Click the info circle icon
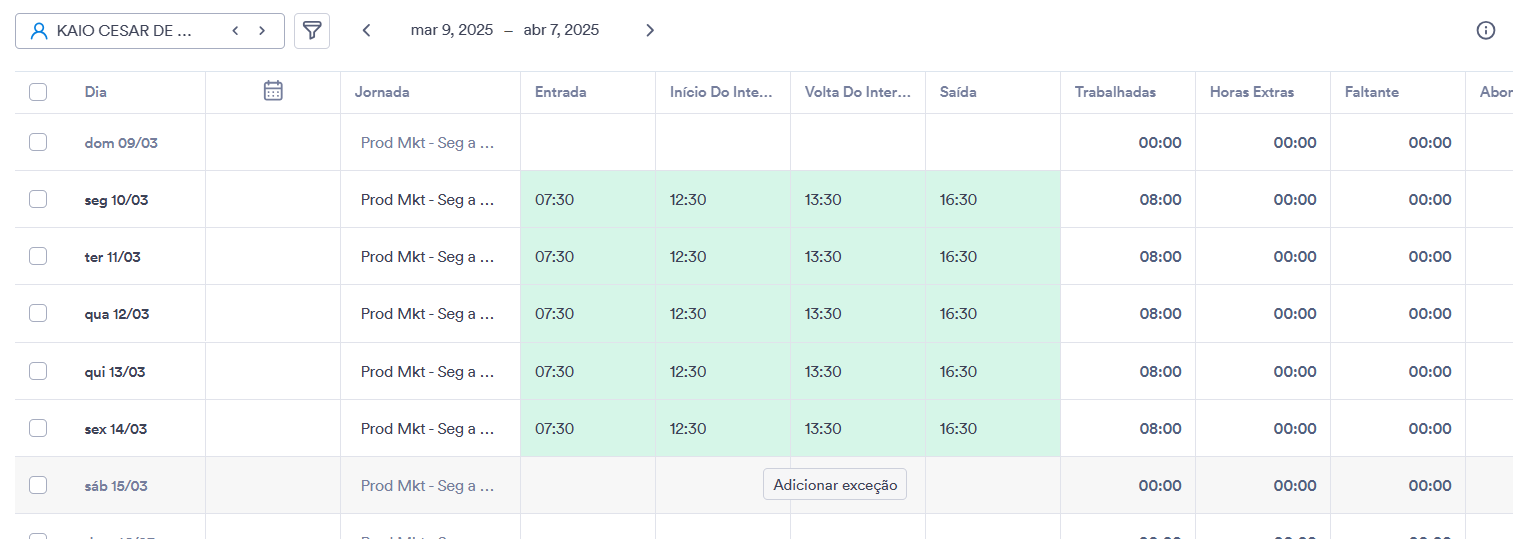Image resolution: width=1513 pixels, height=539 pixels. point(1486,30)
